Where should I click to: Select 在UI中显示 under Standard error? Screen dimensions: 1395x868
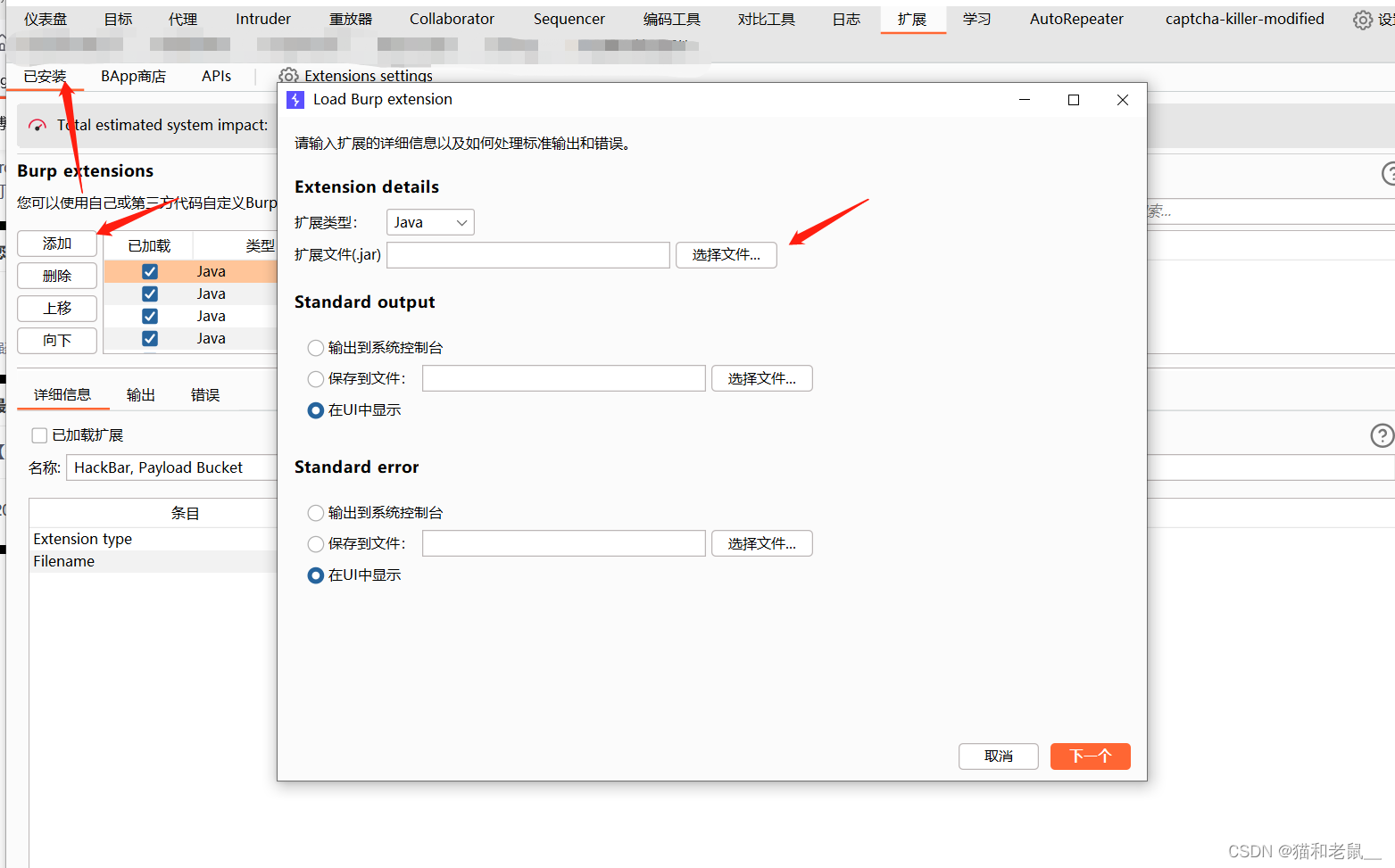(x=316, y=575)
